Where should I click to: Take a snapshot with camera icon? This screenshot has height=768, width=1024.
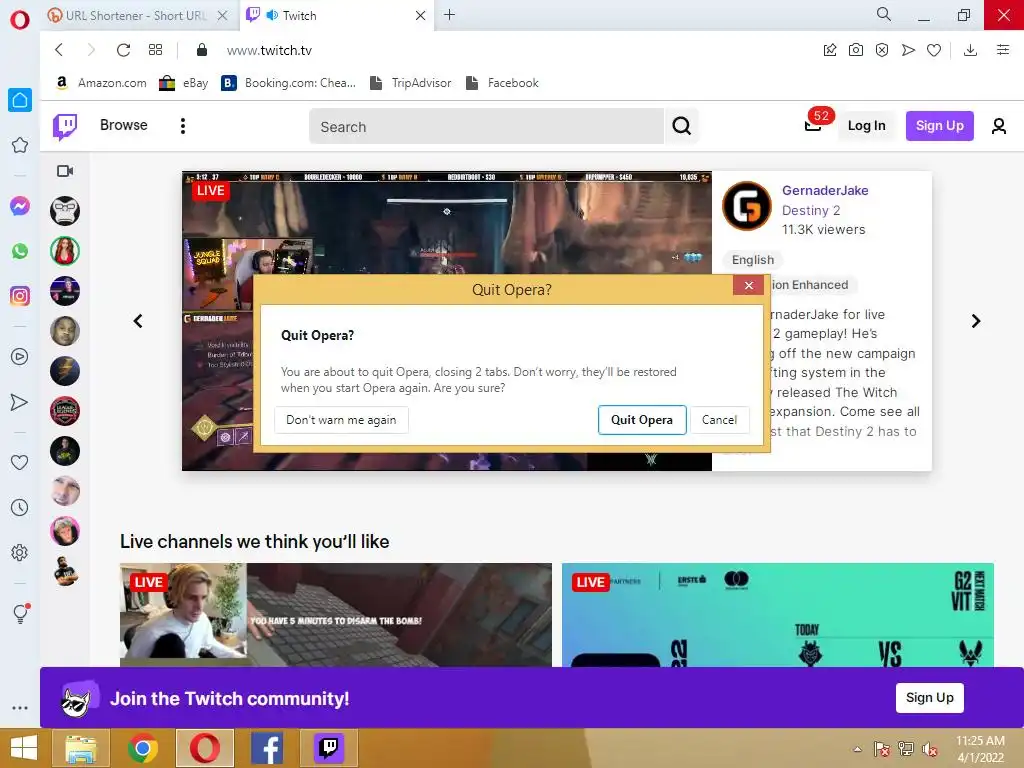point(856,50)
